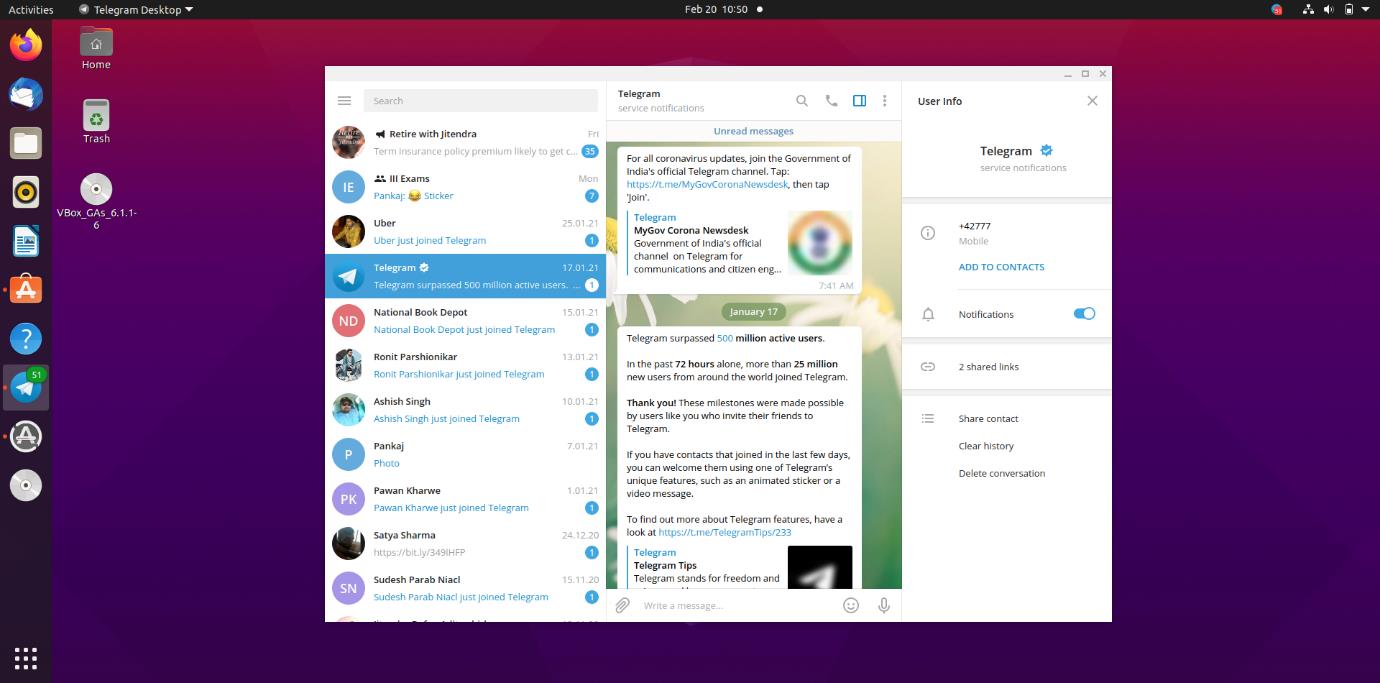Open the three-dot chat options menu
This screenshot has height=683, width=1380.
(x=884, y=101)
